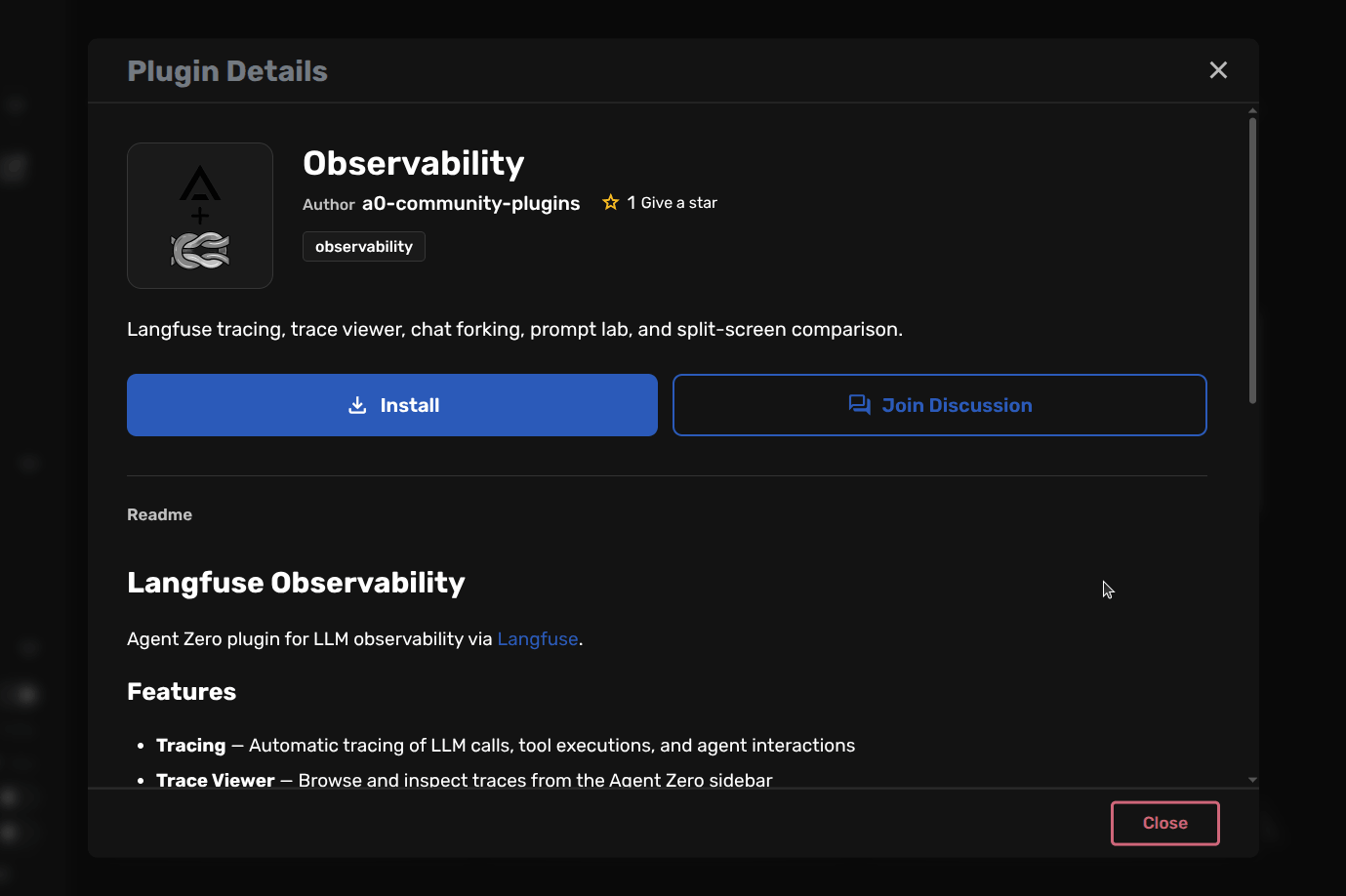Click Join Discussion for the plugin
Image resolution: width=1346 pixels, height=896 pixels.
tap(939, 404)
